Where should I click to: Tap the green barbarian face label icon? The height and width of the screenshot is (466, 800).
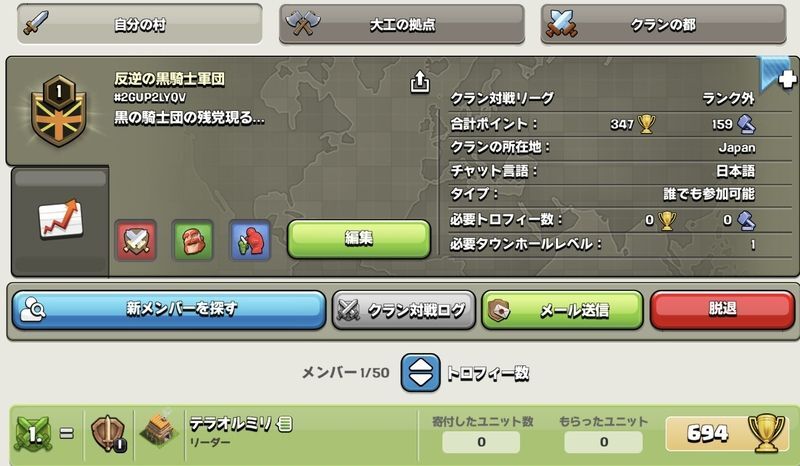point(192,240)
